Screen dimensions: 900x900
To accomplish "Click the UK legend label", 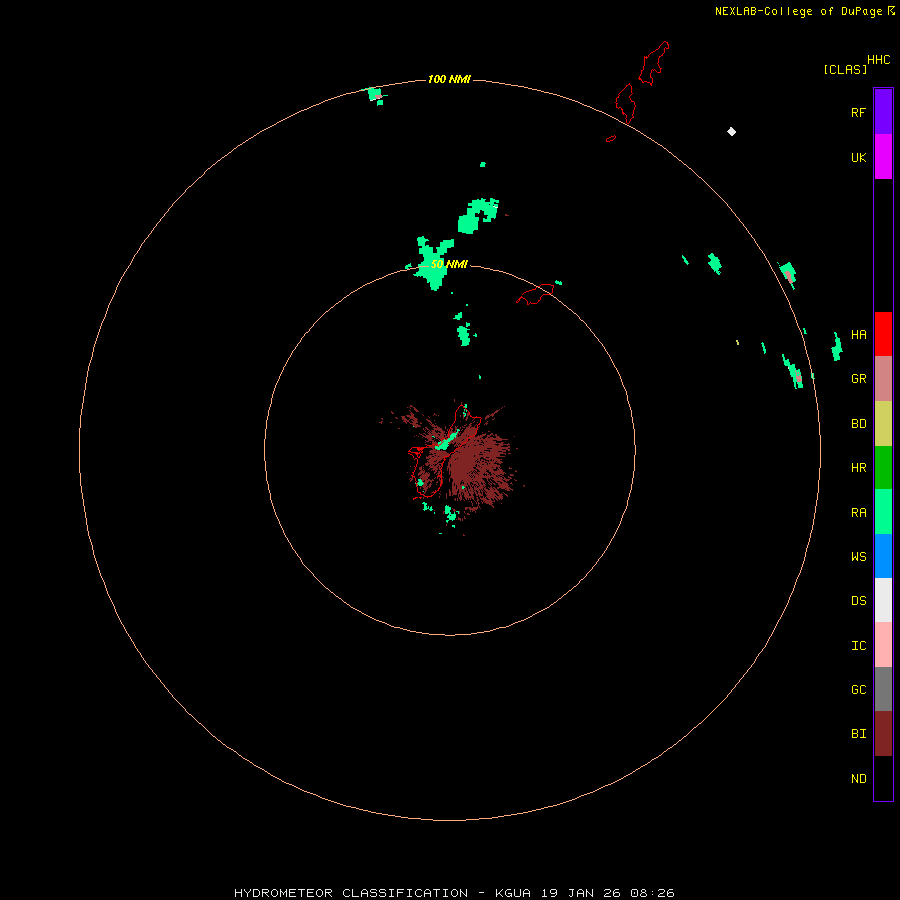I will pyautogui.click(x=859, y=157).
